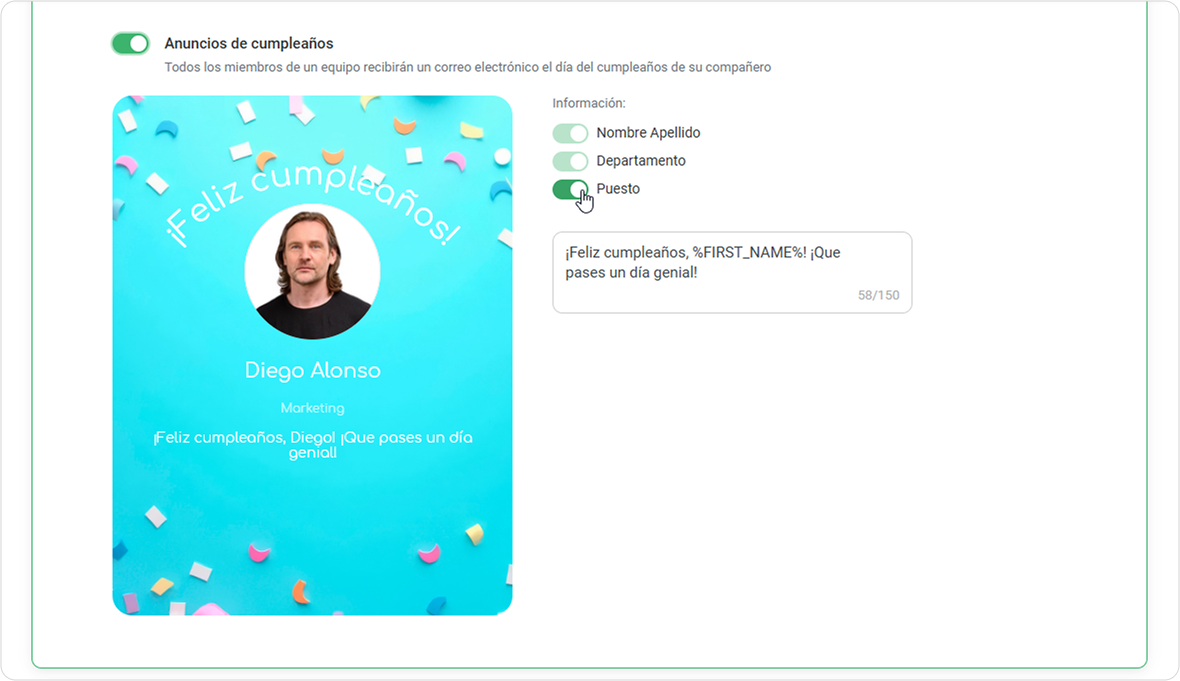Screen dimensions: 1180x681
Task: Click the 58/150 character counter
Action: 878,295
